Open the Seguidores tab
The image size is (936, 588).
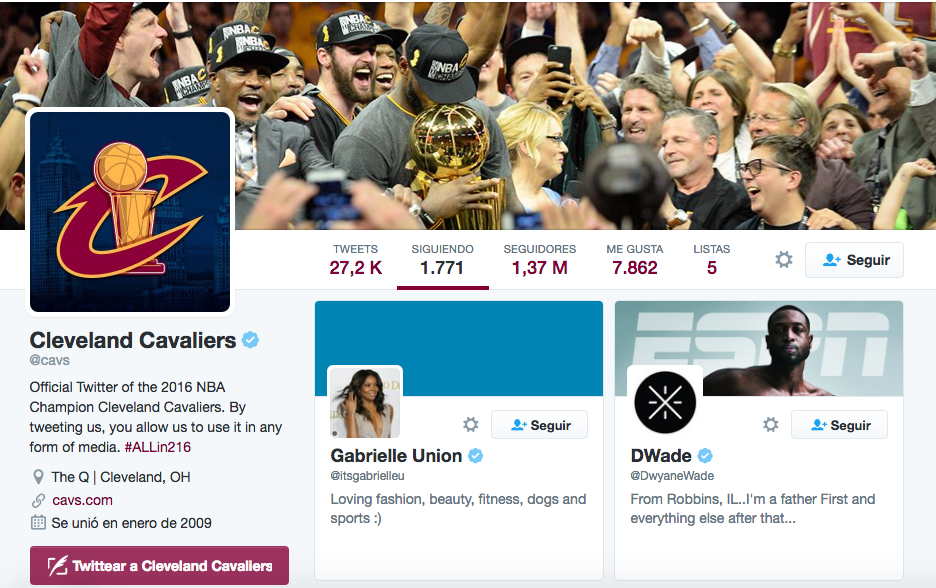click(540, 260)
